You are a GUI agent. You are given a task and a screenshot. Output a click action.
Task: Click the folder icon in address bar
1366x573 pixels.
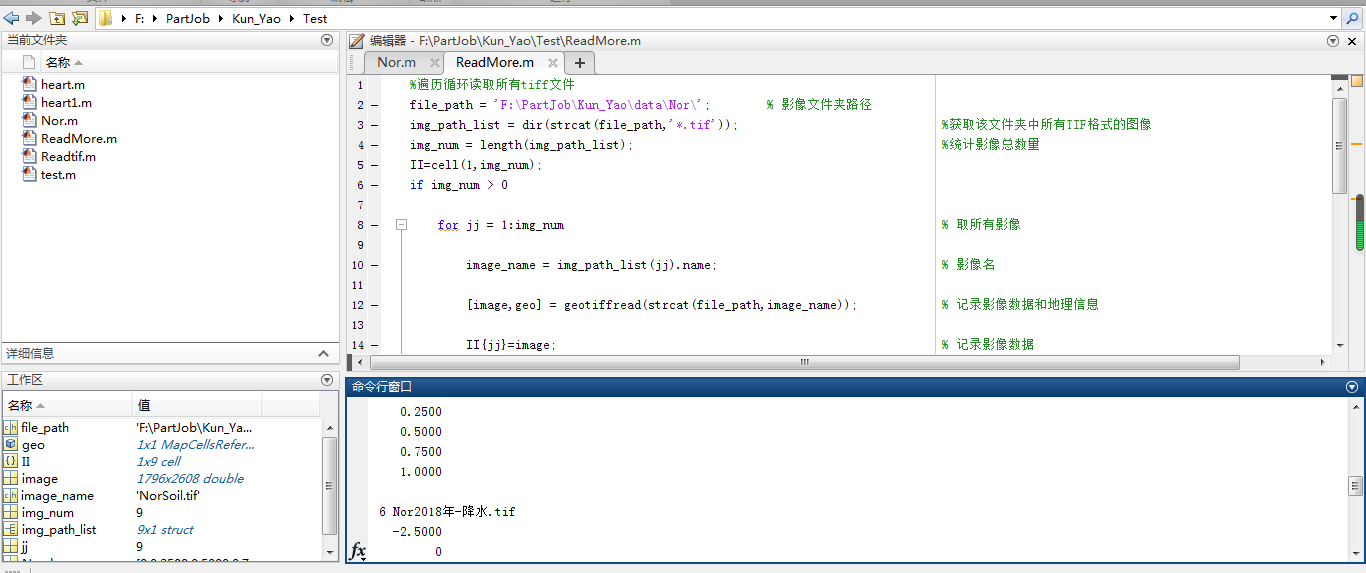coord(105,18)
